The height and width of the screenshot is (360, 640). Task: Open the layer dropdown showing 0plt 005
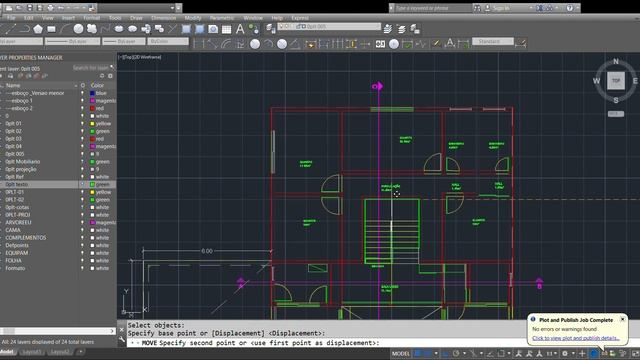point(329,26)
